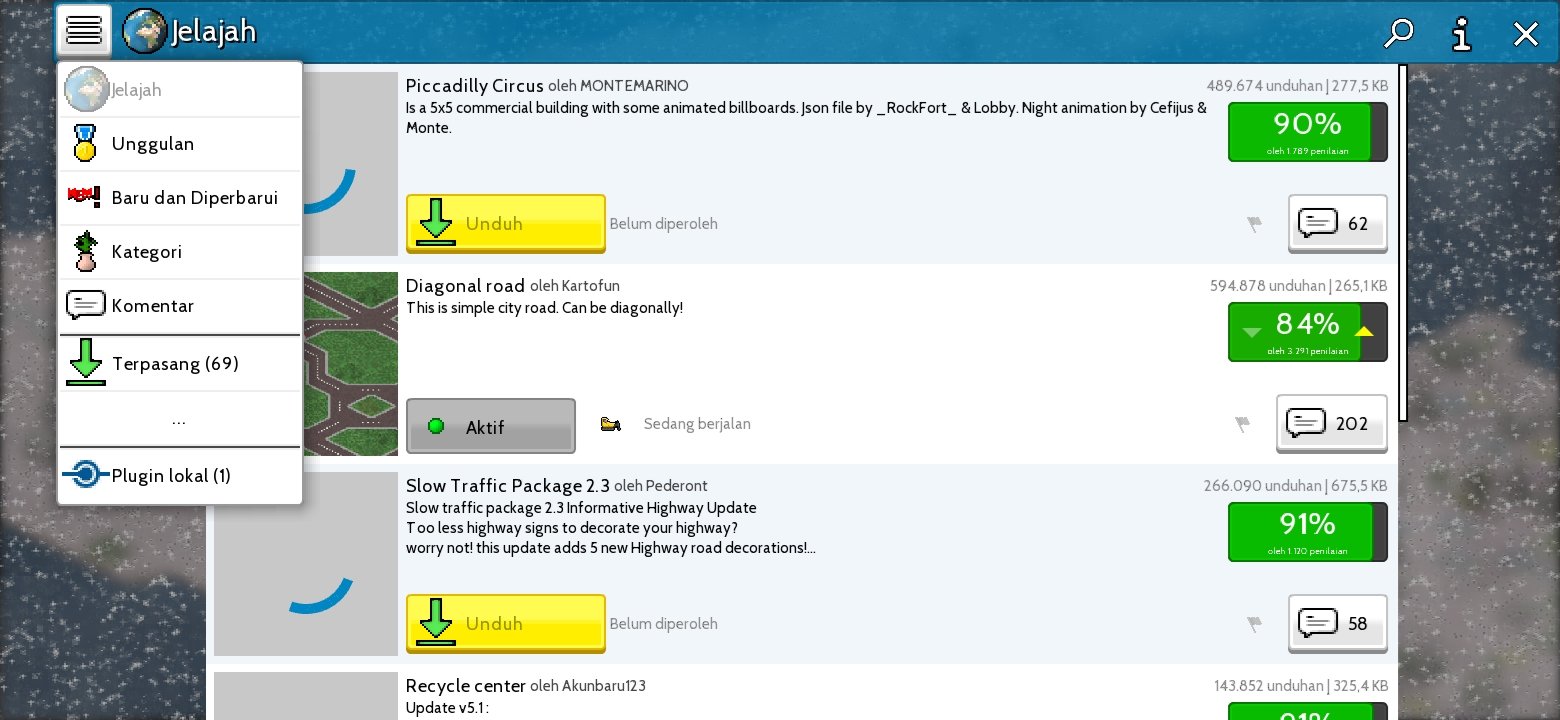This screenshot has width=1560, height=720.
Task: Toggle Aktif button for Diagonal road
Action: coord(491,427)
